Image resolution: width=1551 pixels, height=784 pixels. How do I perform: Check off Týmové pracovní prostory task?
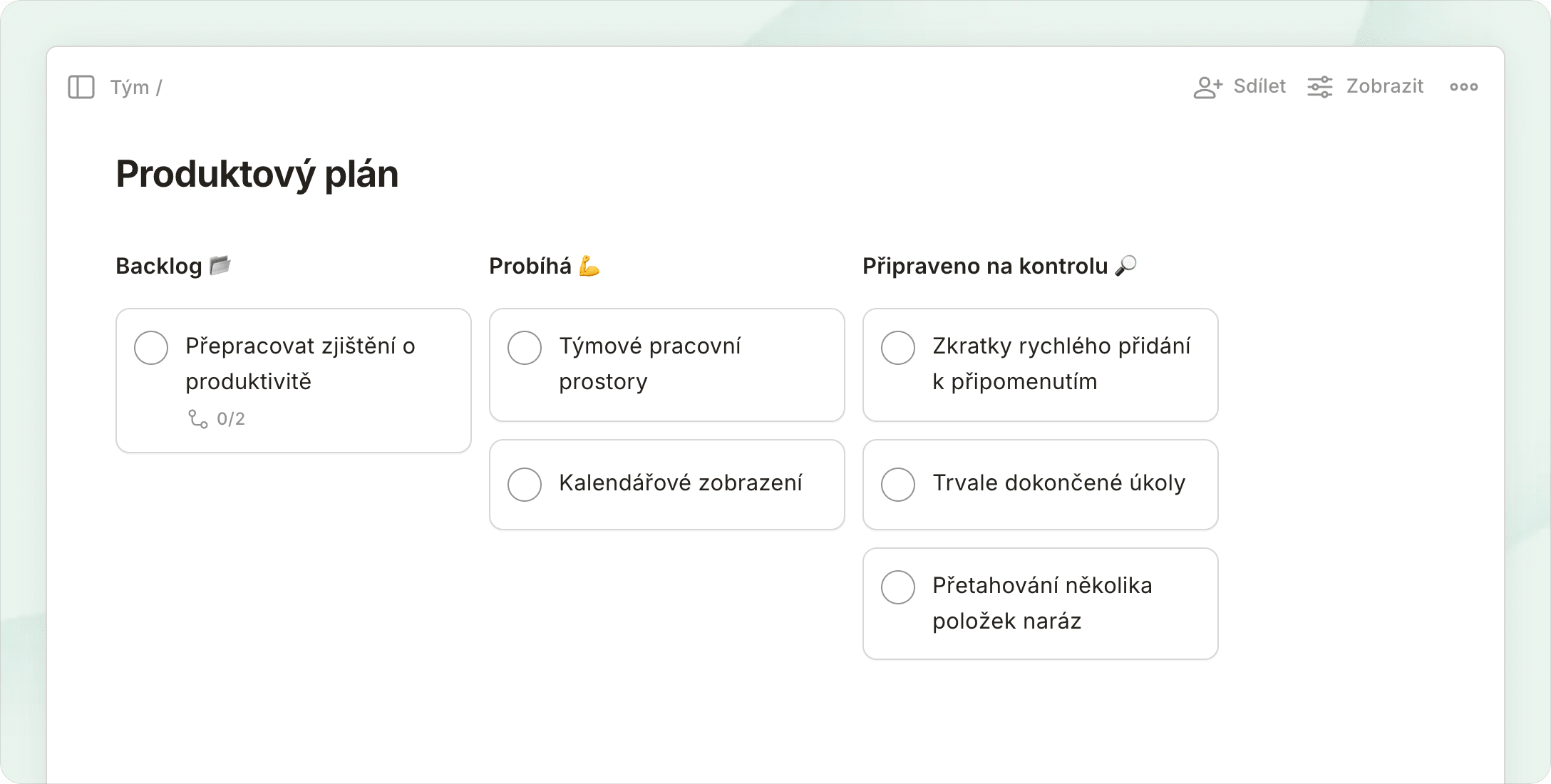(525, 348)
